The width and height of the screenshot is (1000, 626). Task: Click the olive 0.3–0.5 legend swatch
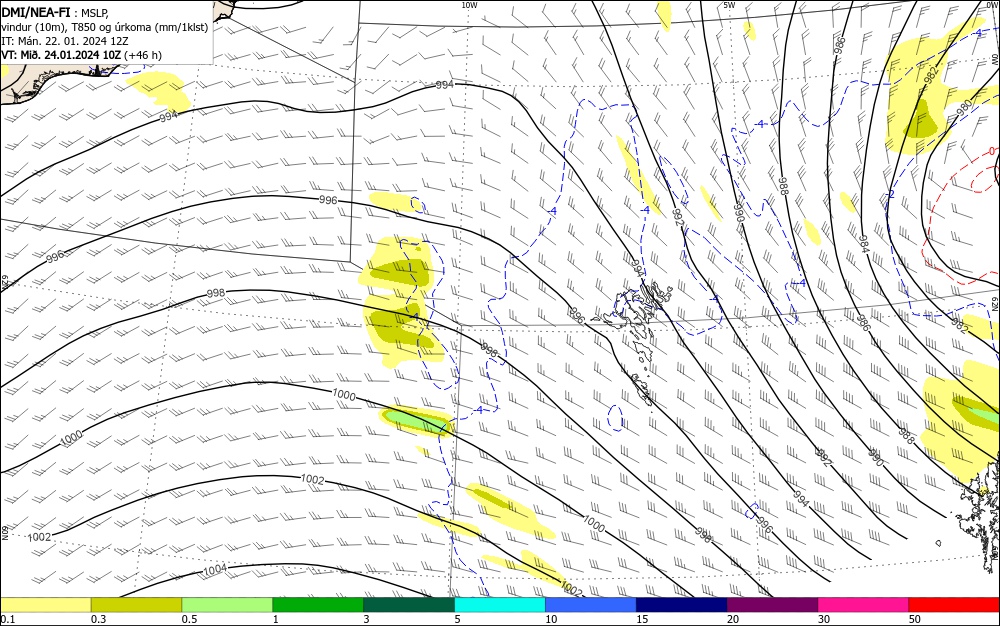[x=136, y=605]
